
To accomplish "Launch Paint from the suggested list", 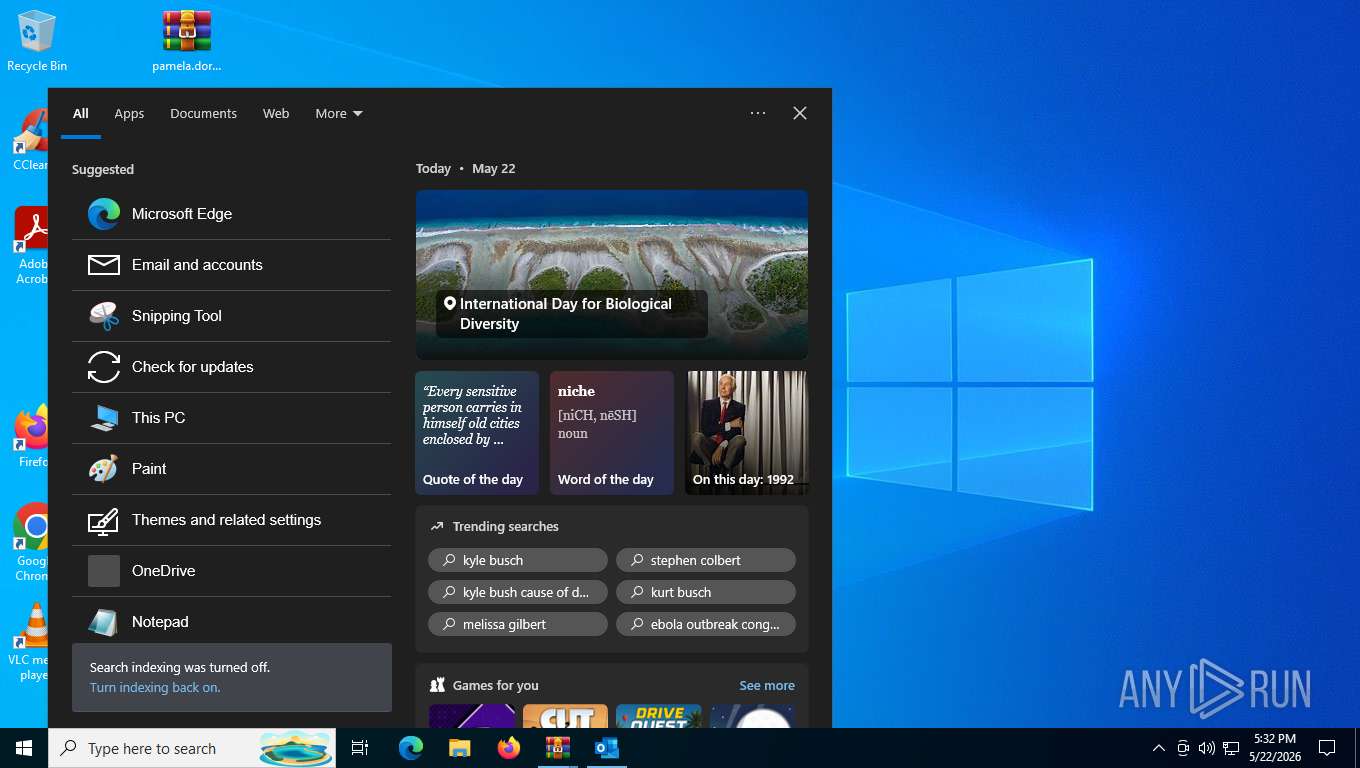I will point(231,469).
